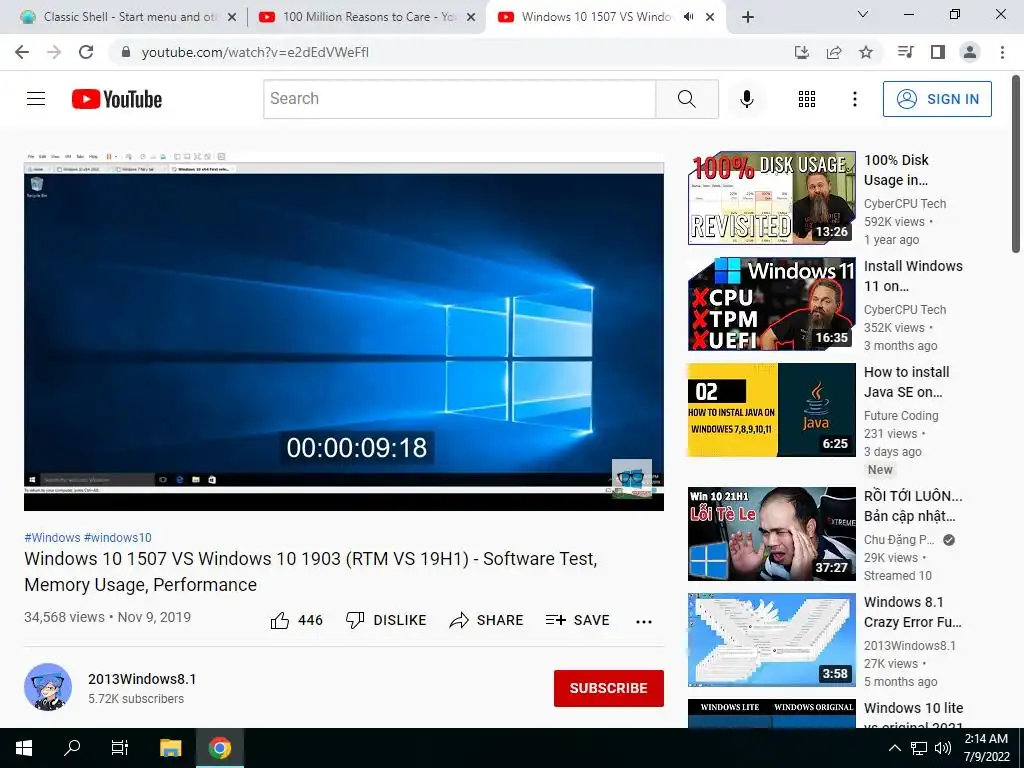Like the video with thumbs up
This screenshot has width=1024, height=768.
[296, 620]
